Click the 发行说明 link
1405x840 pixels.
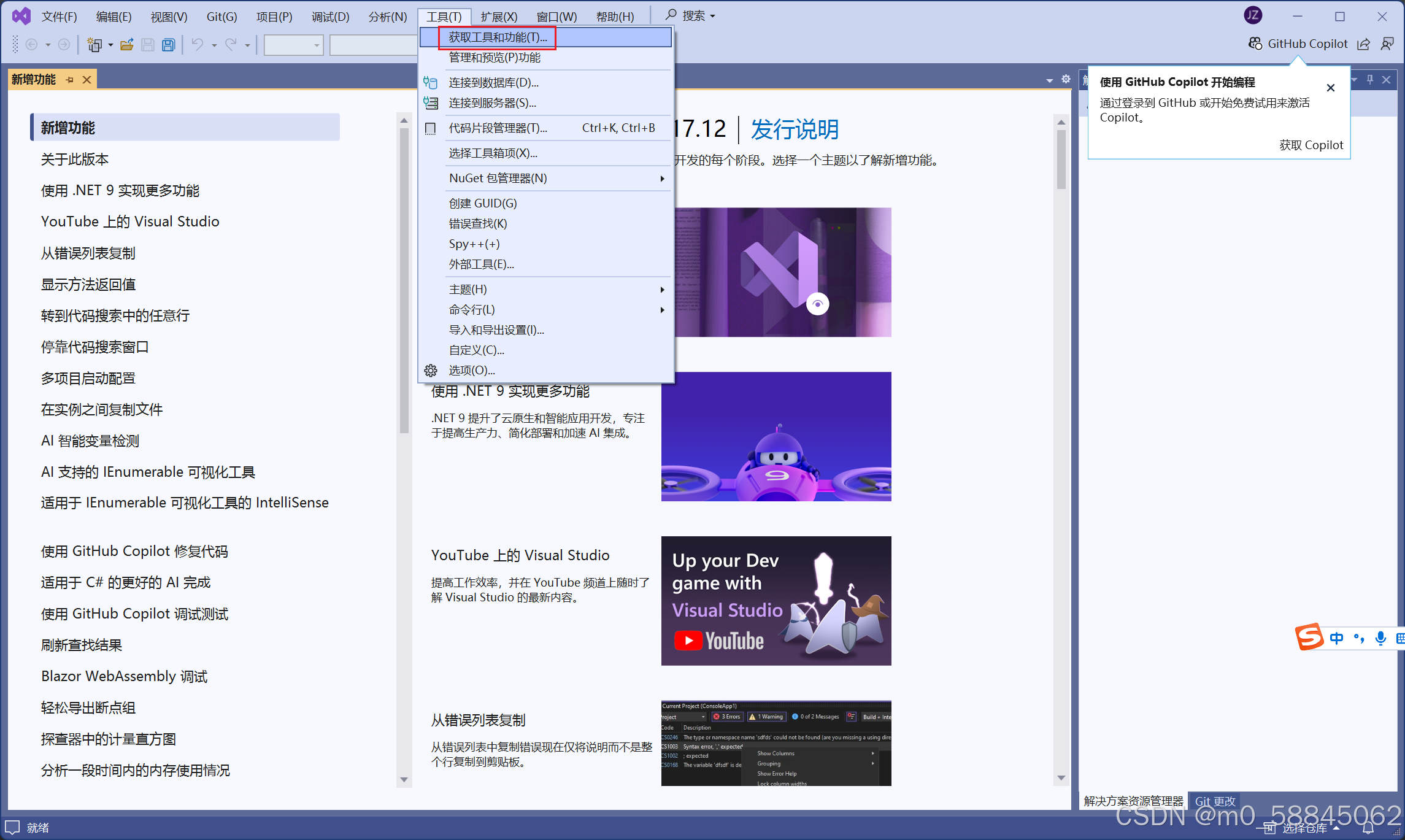click(x=795, y=129)
